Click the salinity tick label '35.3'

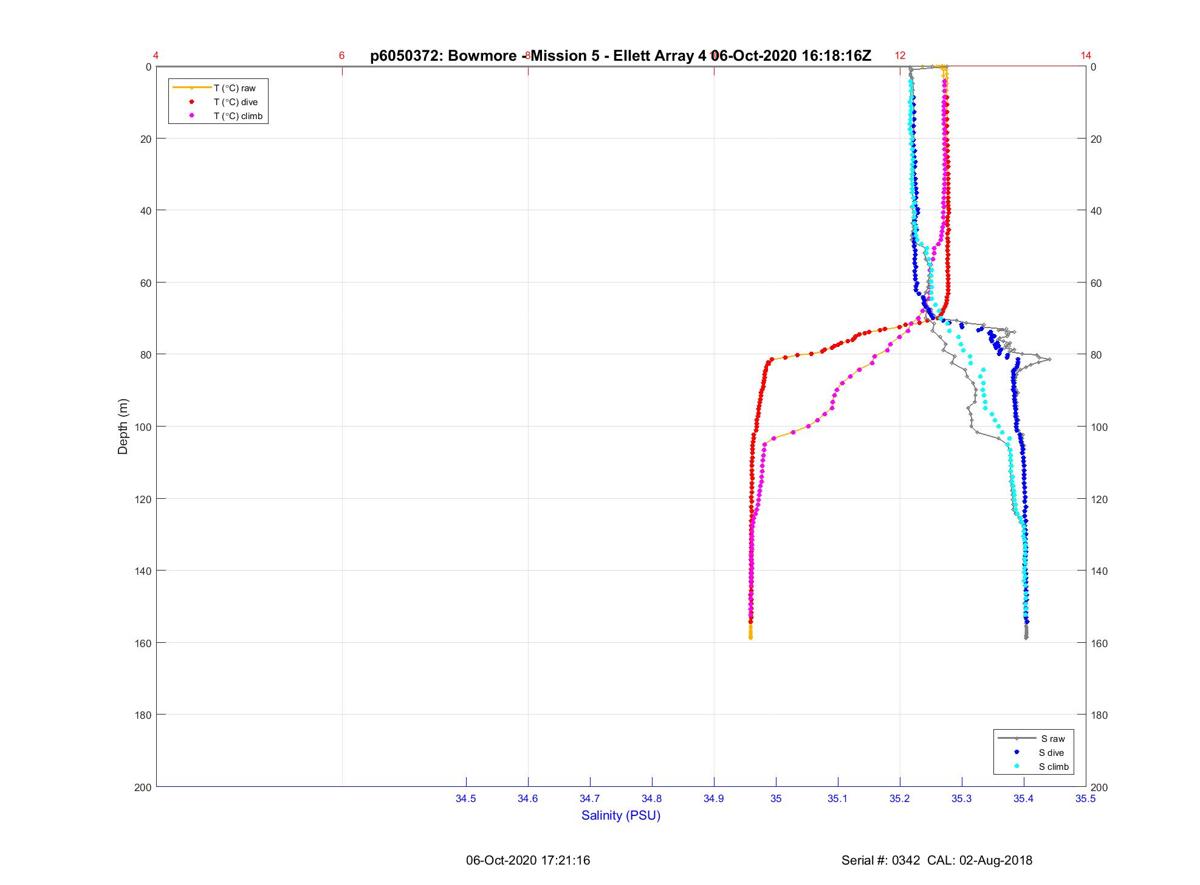tap(962, 799)
